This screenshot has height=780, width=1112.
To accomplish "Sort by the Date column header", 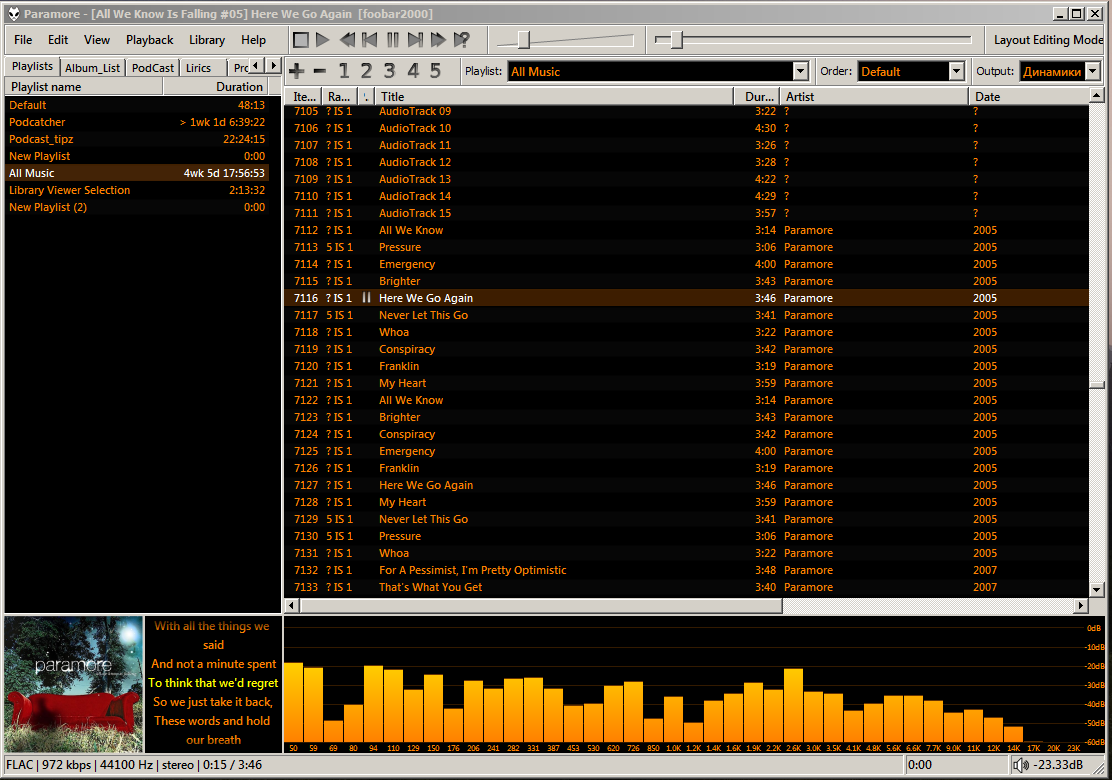I will [1028, 96].
